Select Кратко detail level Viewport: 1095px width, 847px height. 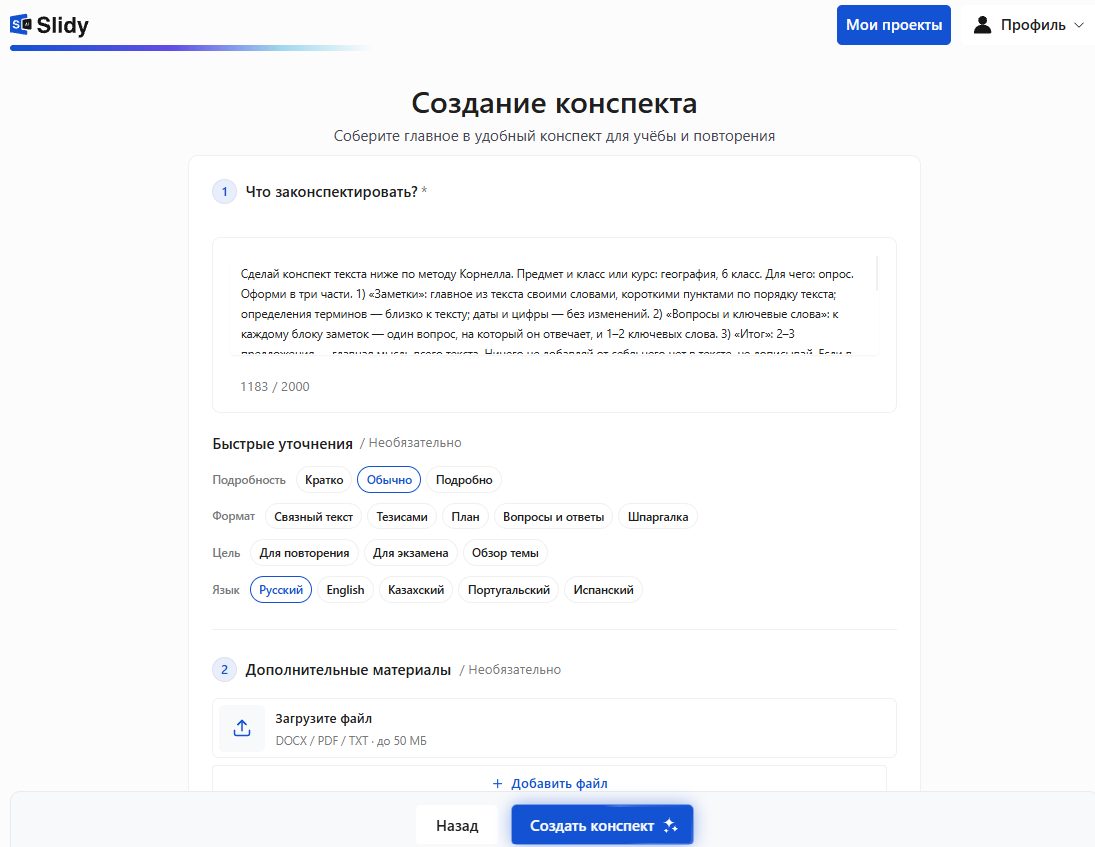coord(324,480)
